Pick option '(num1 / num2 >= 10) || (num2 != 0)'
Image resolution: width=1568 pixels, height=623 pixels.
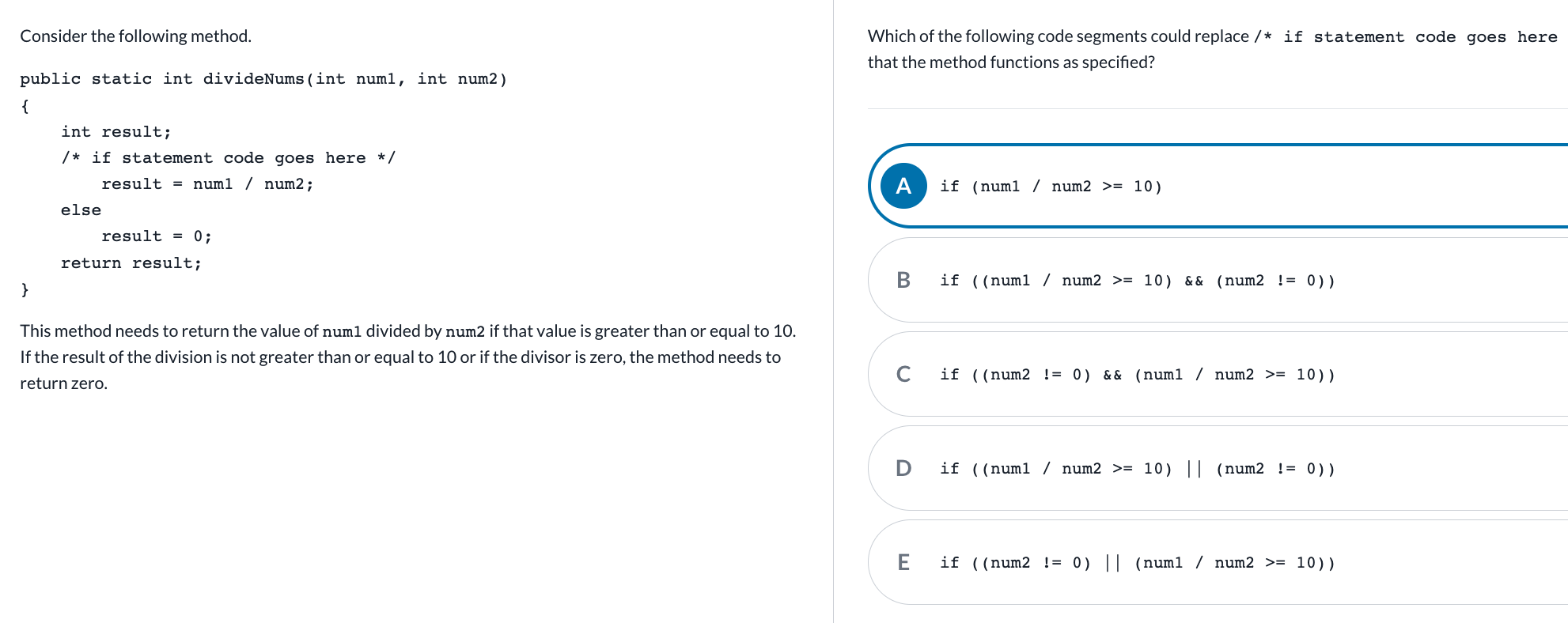[x=1138, y=469]
